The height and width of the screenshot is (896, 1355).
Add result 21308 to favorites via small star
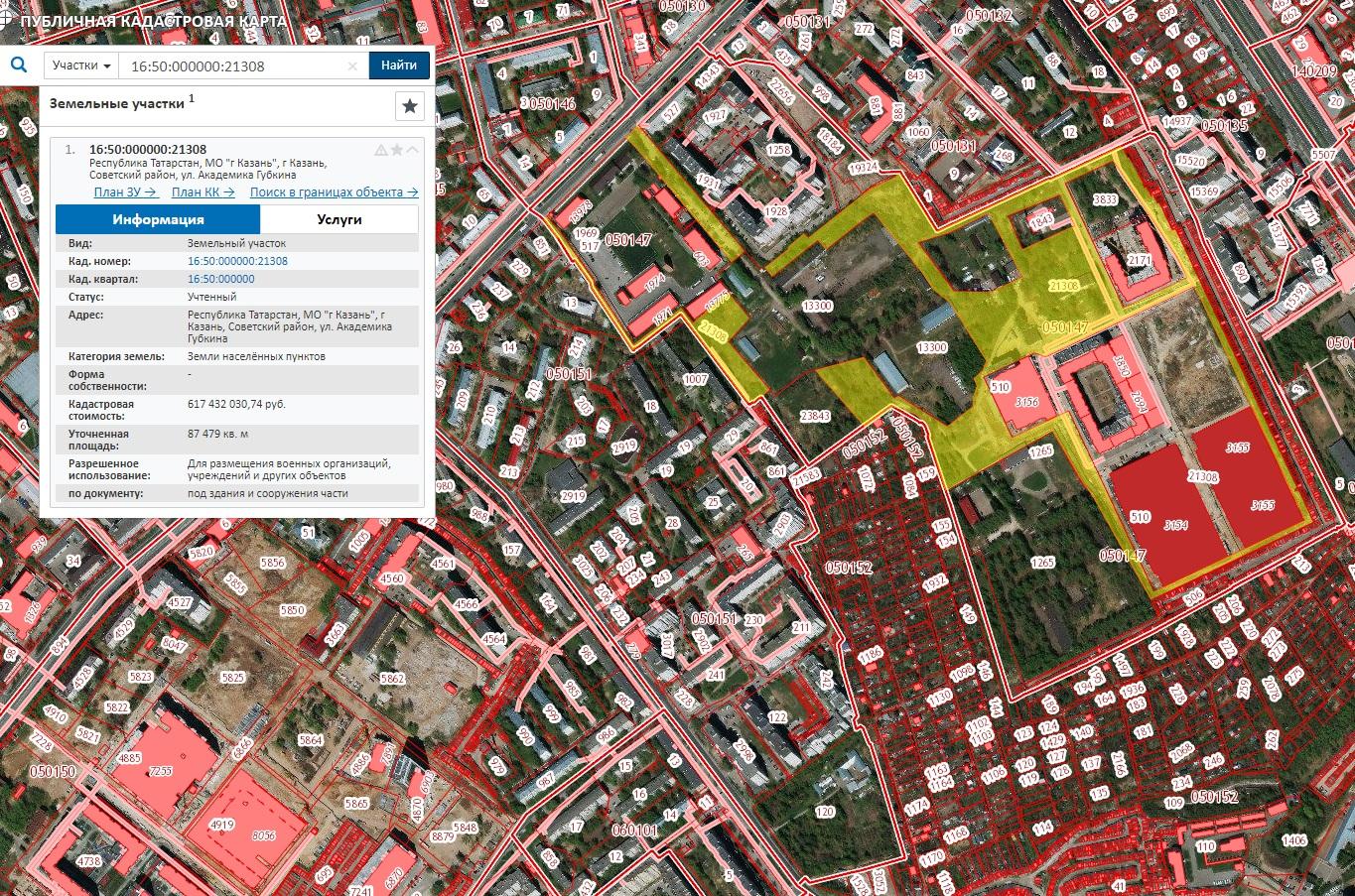(x=397, y=150)
